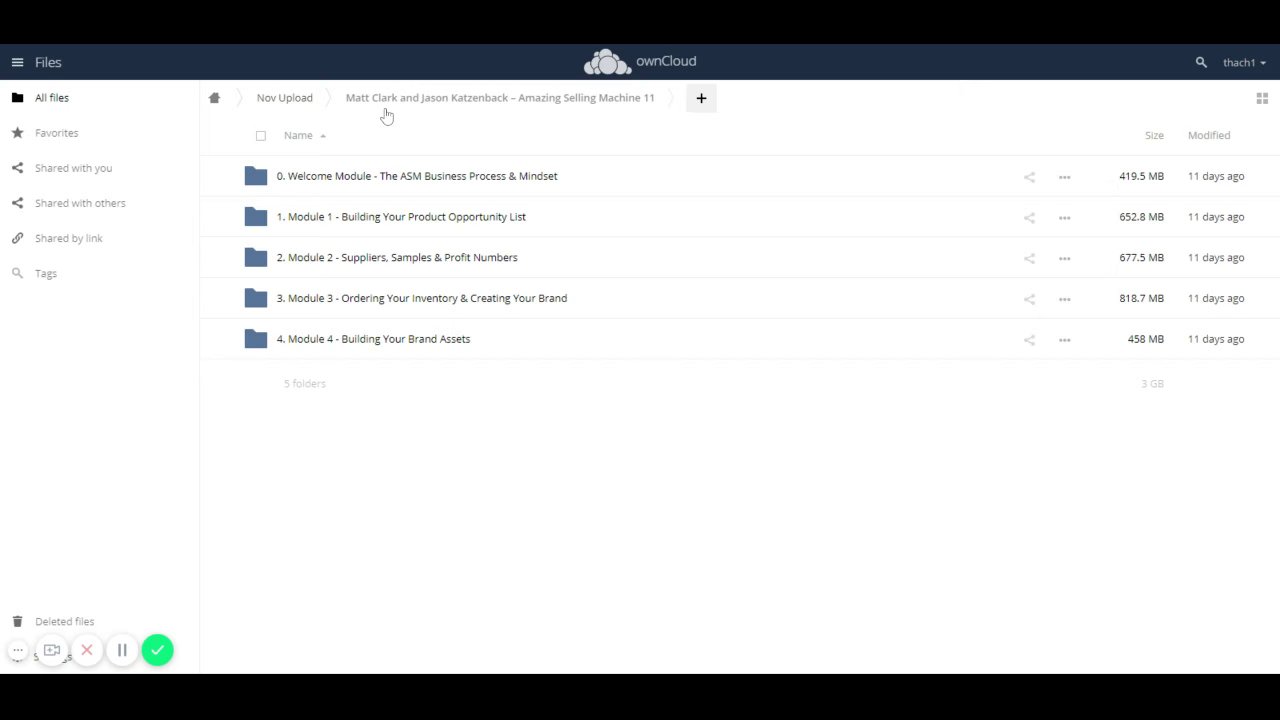Viewport: 1280px width, 720px height.
Task: Click the Shared by link chain icon
Action: coord(17,238)
